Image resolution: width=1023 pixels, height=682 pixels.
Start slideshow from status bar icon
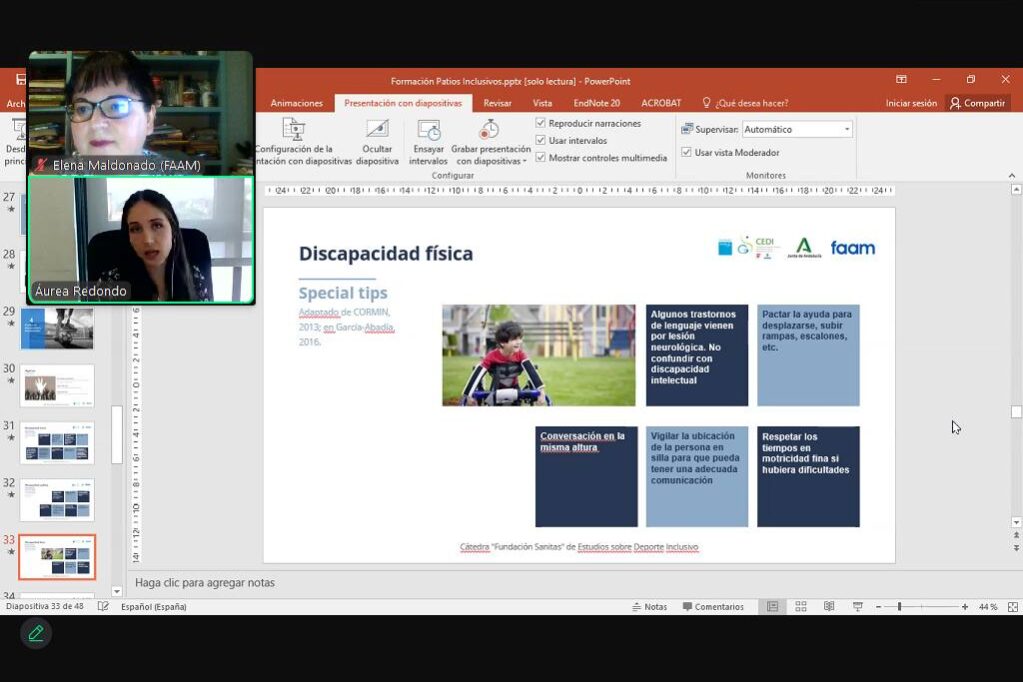[857, 606]
